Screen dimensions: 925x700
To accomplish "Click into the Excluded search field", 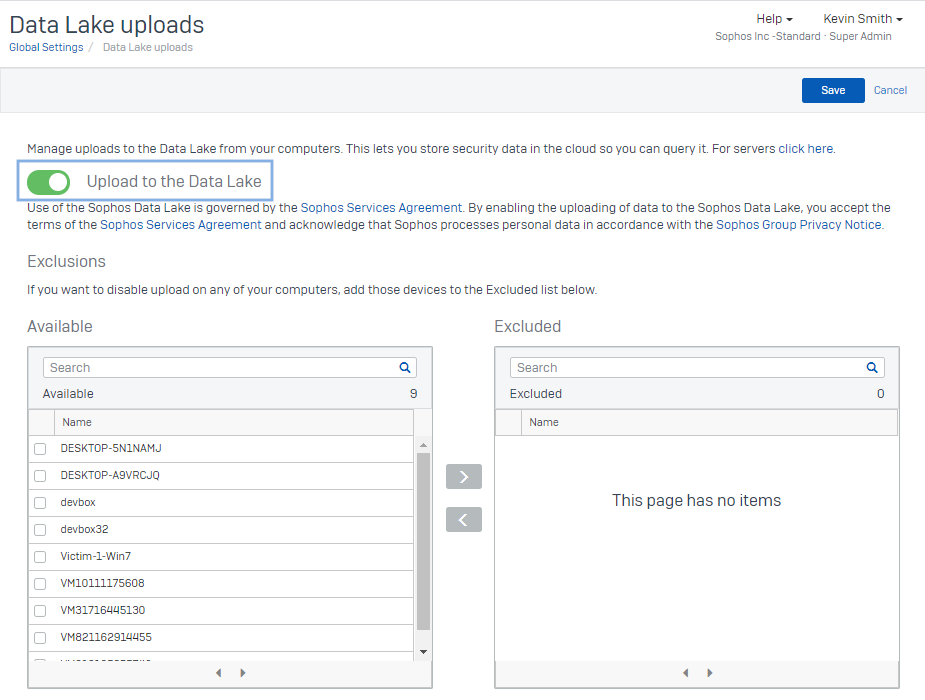I will [x=685, y=368].
